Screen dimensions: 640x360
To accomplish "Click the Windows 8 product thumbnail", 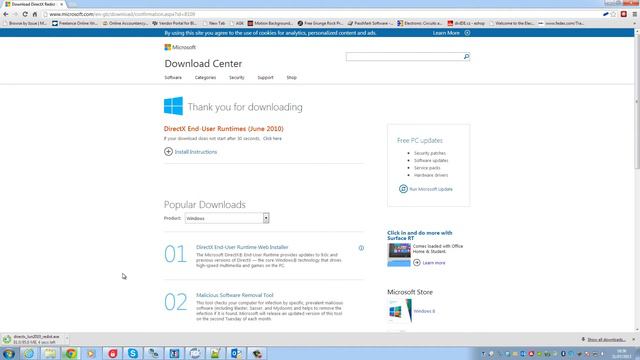I will 400,311.
